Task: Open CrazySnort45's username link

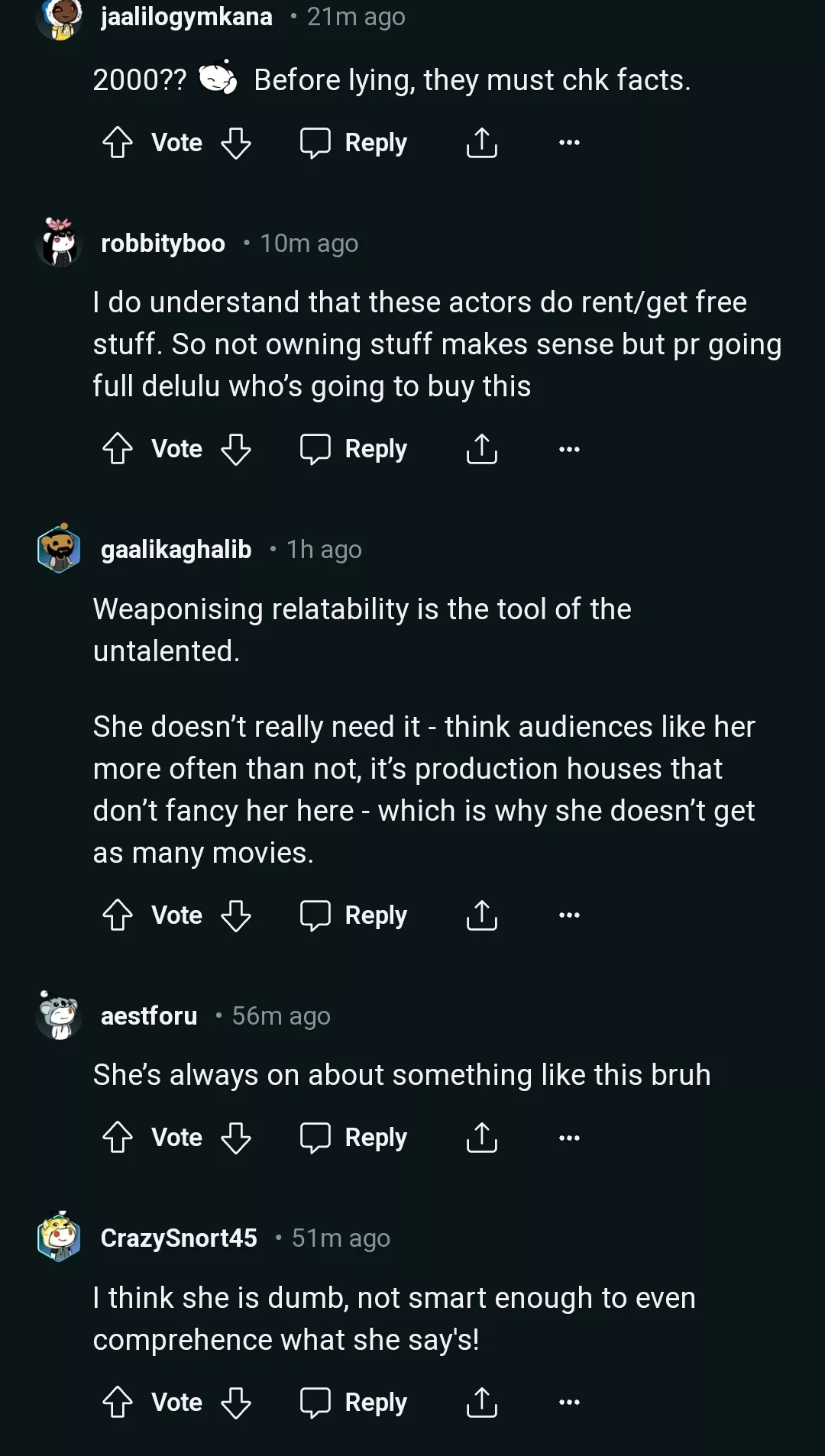Action: pyautogui.click(x=179, y=1238)
